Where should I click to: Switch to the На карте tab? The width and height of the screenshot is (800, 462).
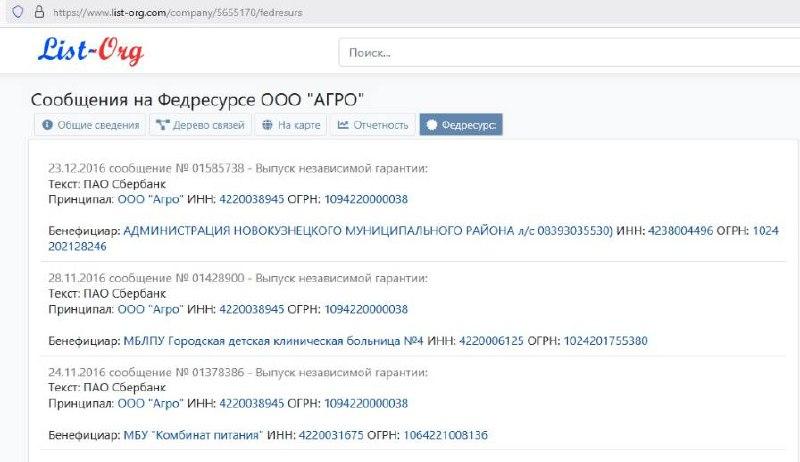coord(291,125)
